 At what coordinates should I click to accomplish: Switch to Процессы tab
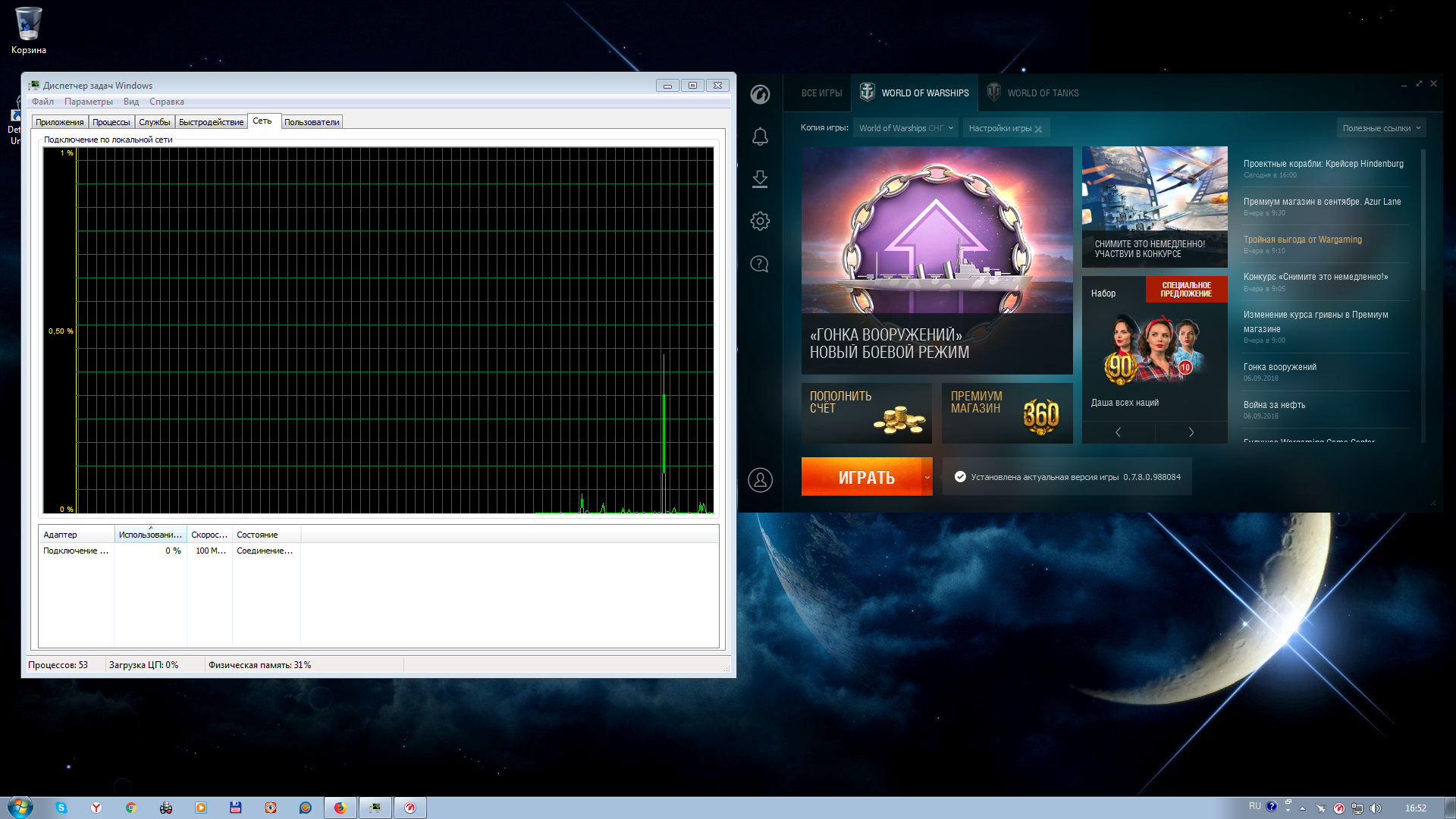(x=111, y=122)
